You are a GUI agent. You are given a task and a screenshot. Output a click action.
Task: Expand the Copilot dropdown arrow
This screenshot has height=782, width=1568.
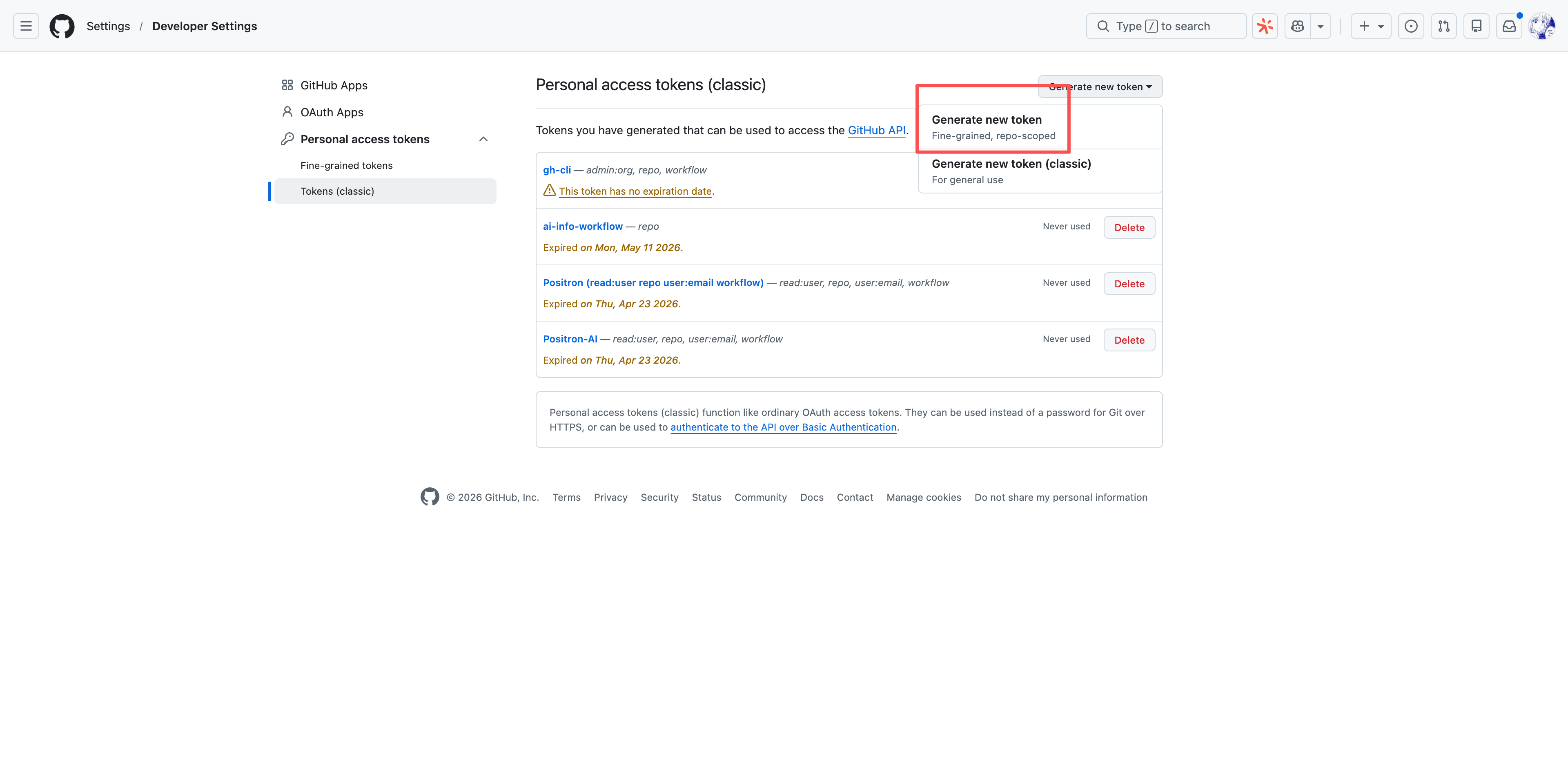pos(1320,26)
